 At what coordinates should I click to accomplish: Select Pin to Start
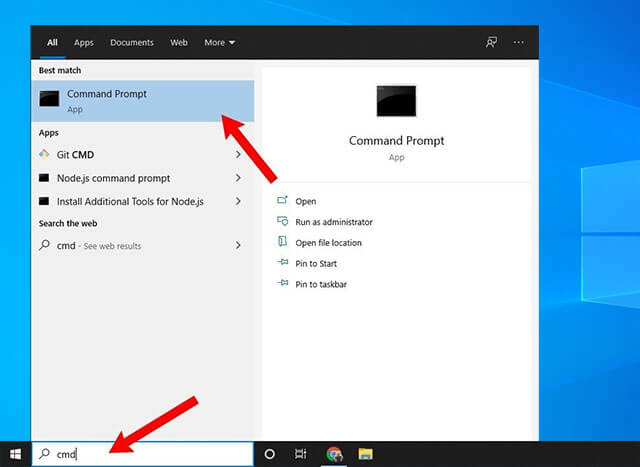click(x=316, y=264)
